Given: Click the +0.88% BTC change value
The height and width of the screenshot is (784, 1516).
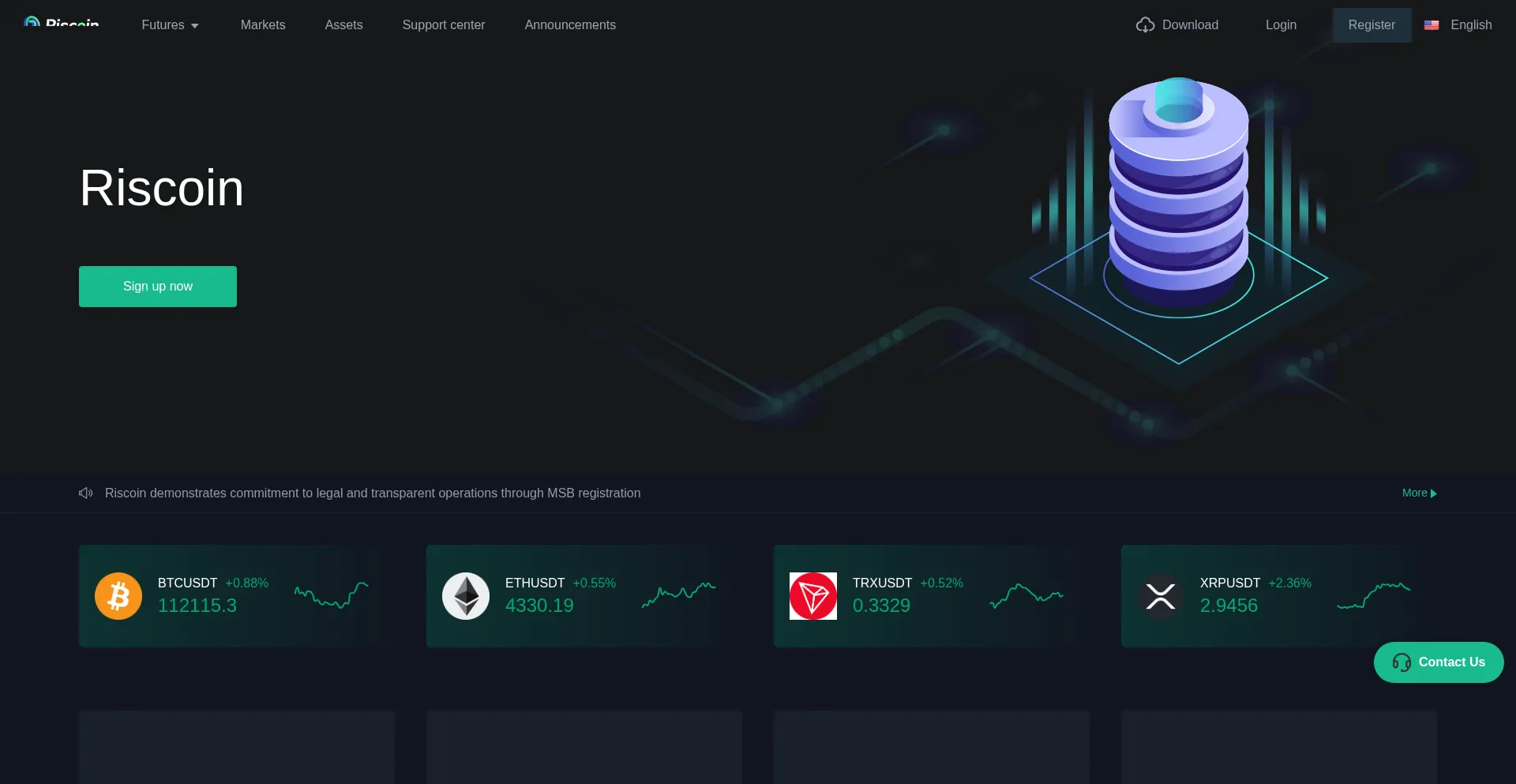Looking at the screenshot, I should click(246, 583).
